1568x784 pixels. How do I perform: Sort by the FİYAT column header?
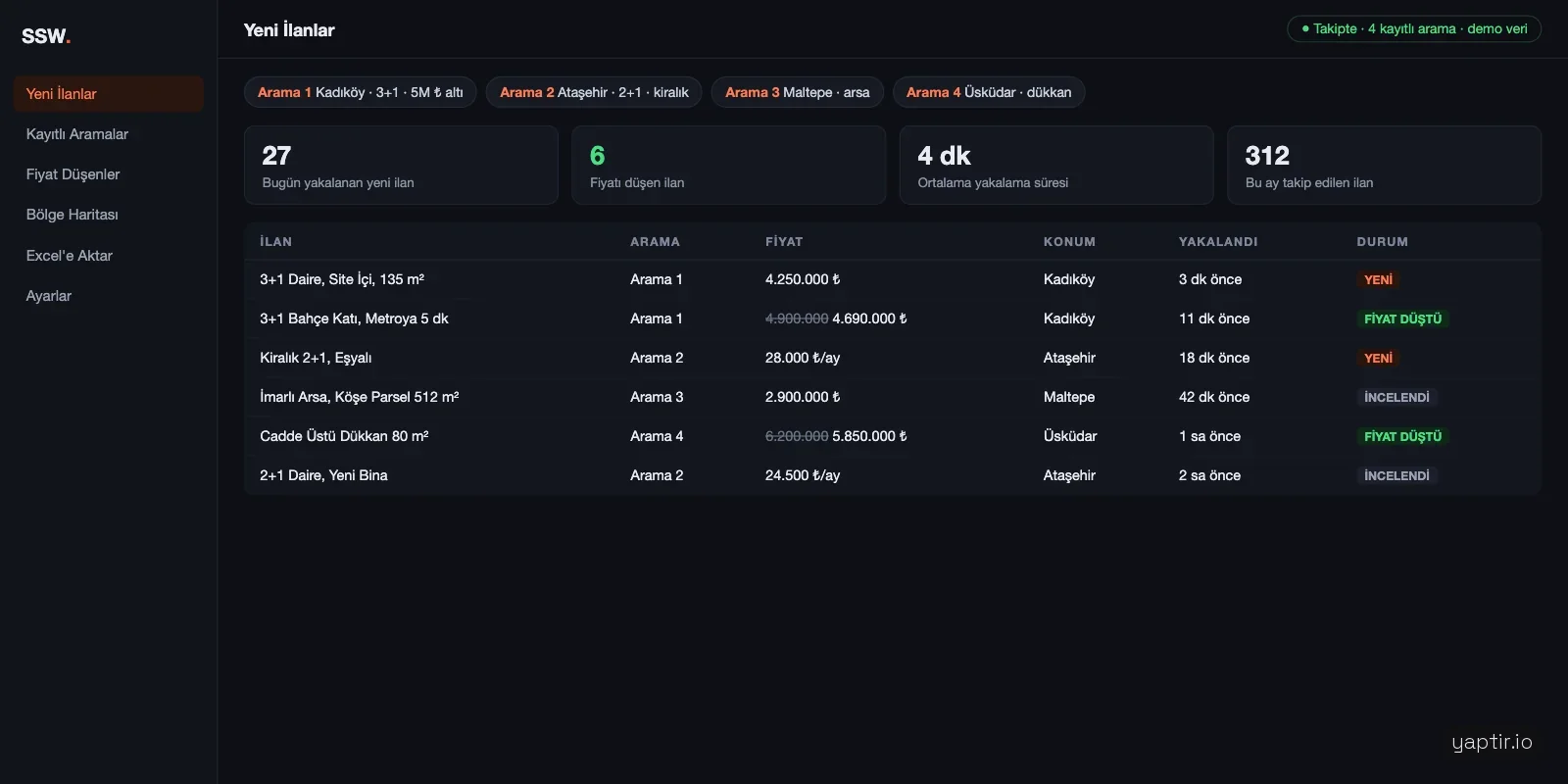784,242
